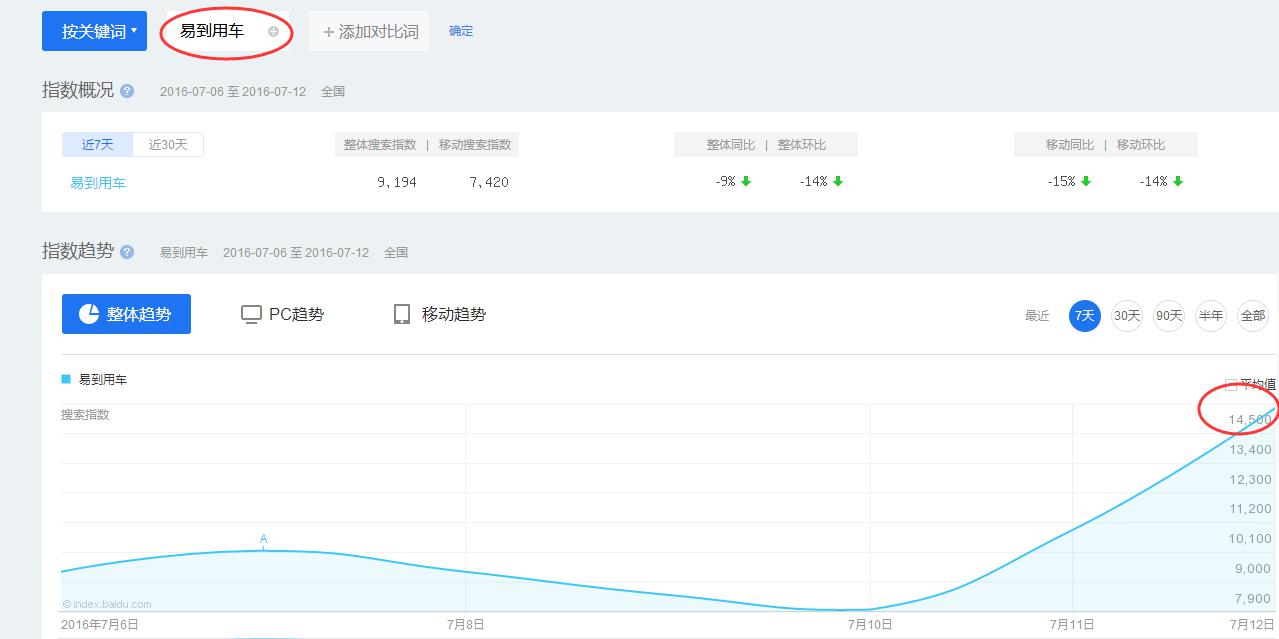Click the A marker on the trend line

(x=264, y=539)
